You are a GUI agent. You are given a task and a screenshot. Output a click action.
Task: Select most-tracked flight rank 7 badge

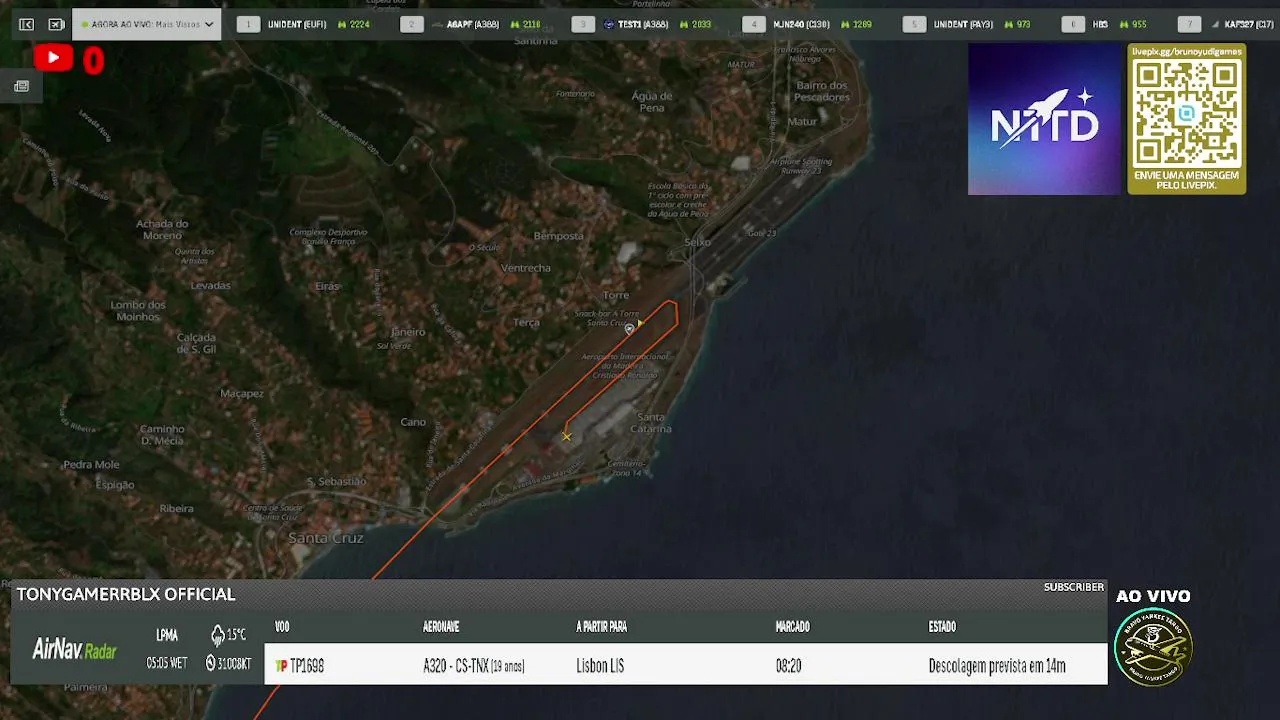point(1189,24)
